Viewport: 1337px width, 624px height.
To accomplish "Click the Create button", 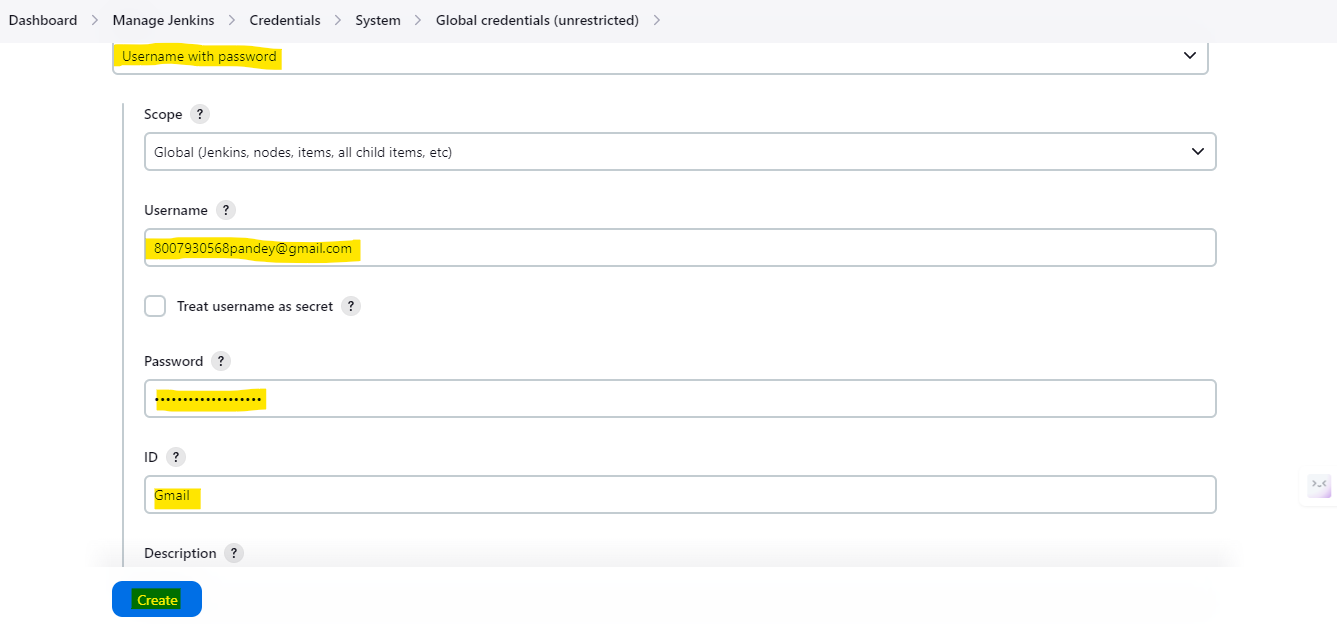I will pos(157,599).
